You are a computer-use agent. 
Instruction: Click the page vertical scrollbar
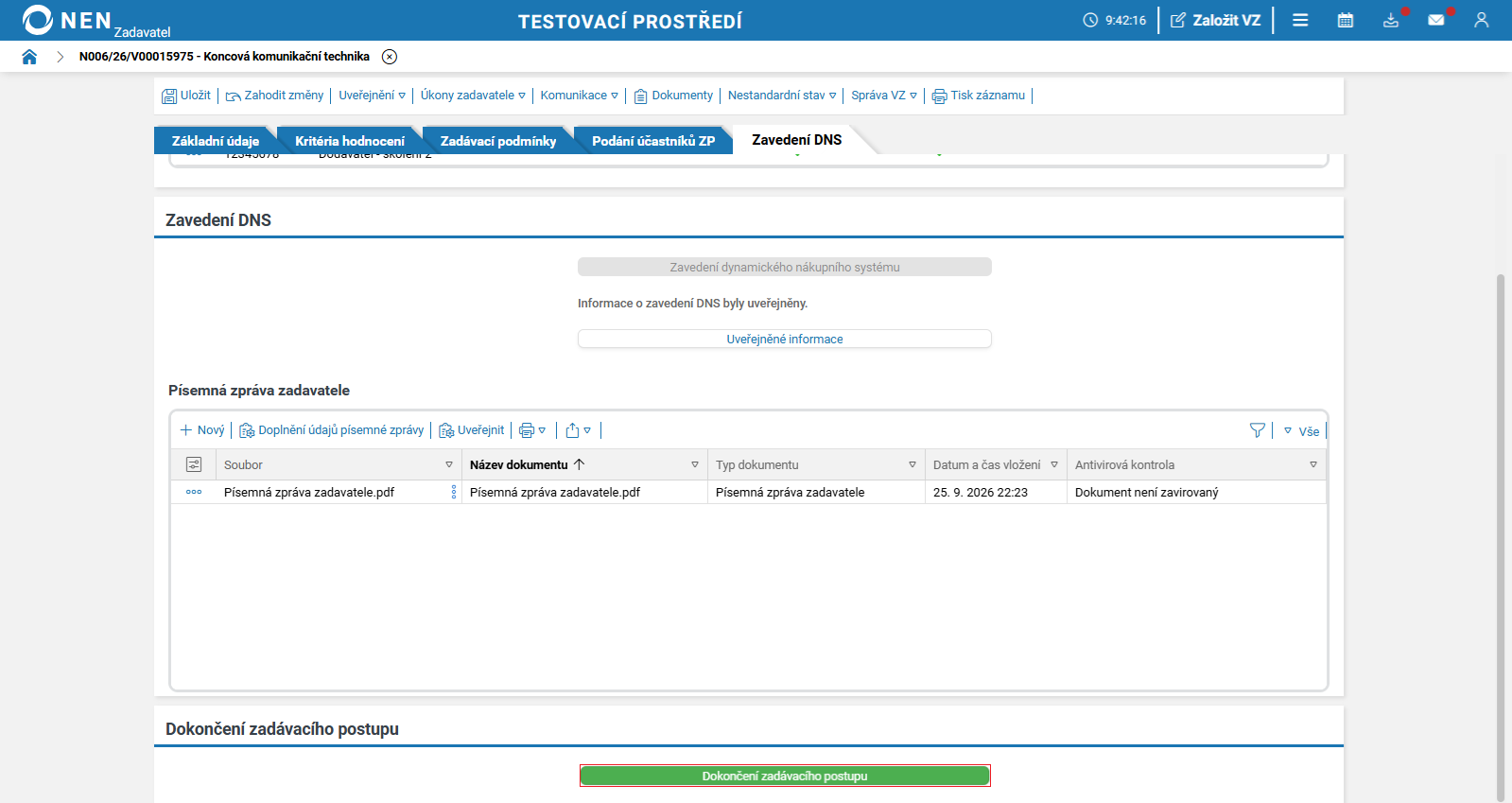(x=1501, y=538)
